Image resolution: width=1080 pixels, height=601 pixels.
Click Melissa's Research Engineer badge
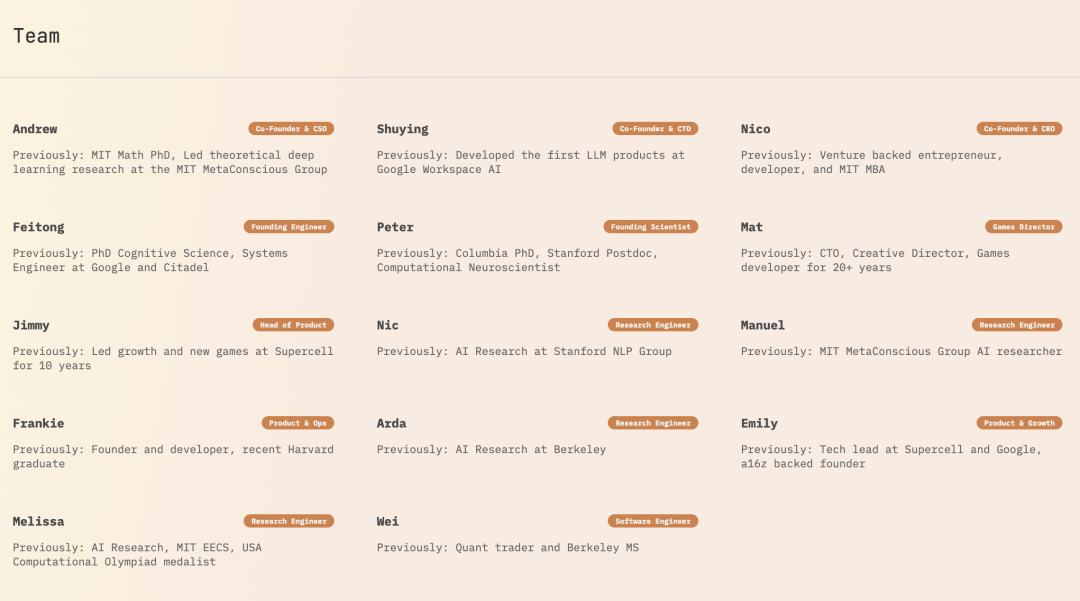click(x=289, y=521)
